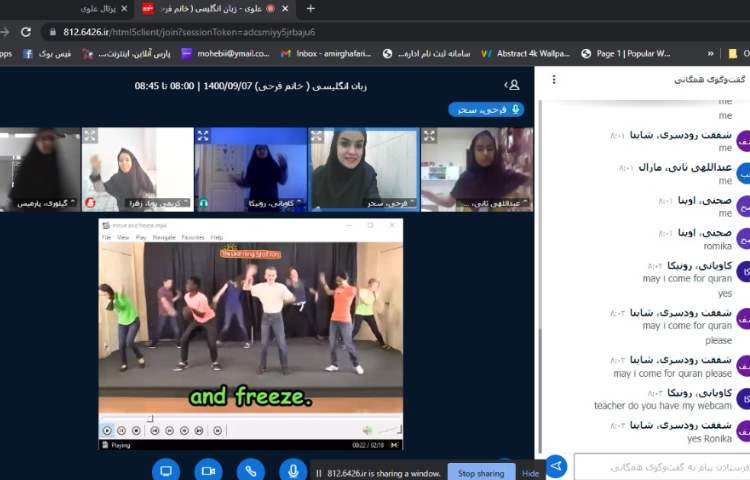750x480 pixels.
Task: Click the leftmost blurred webcam thumbnail
Action: pyautogui.click(x=40, y=169)
